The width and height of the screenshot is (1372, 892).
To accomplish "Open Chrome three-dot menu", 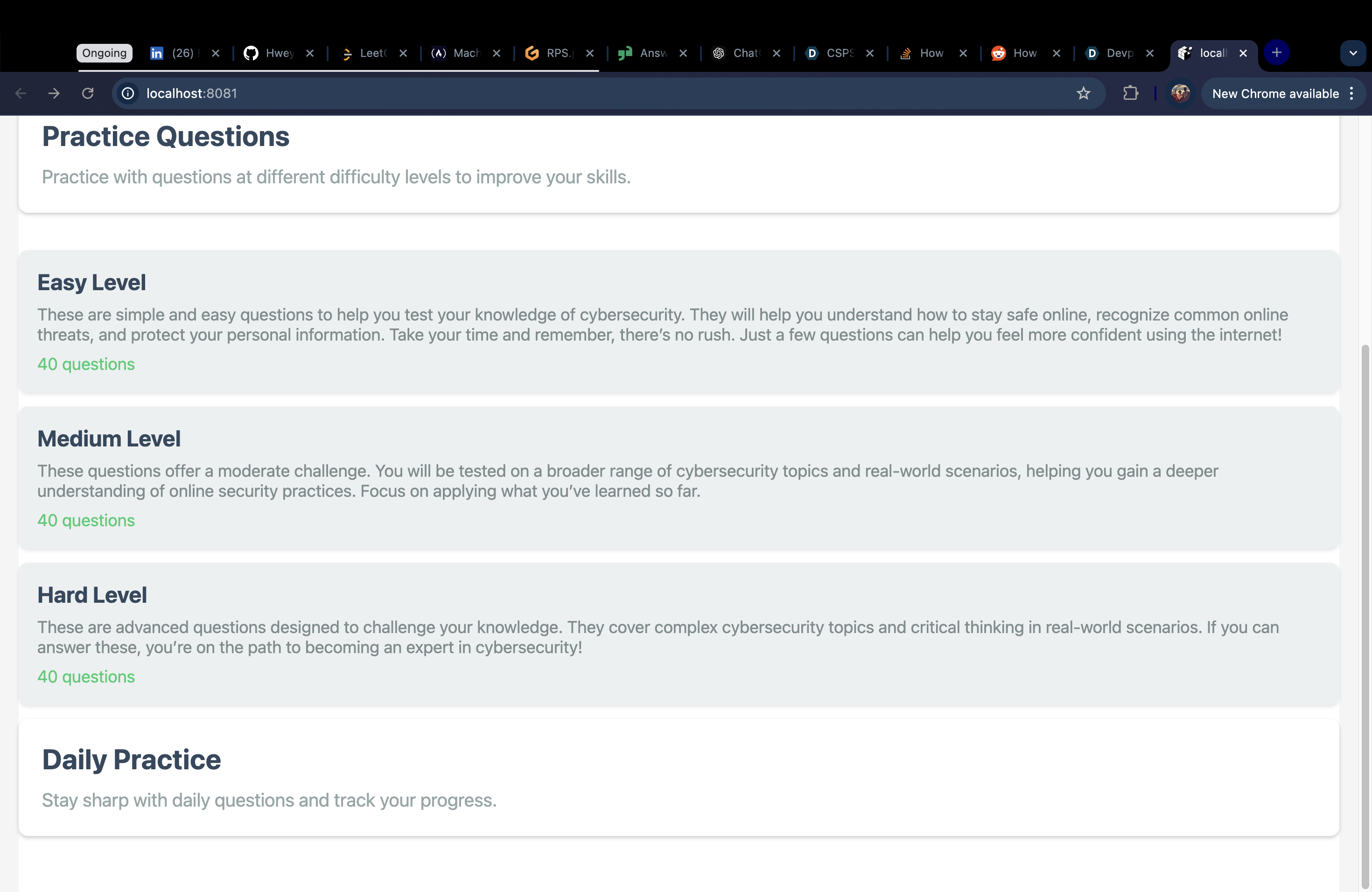I will coord(1352,93).
